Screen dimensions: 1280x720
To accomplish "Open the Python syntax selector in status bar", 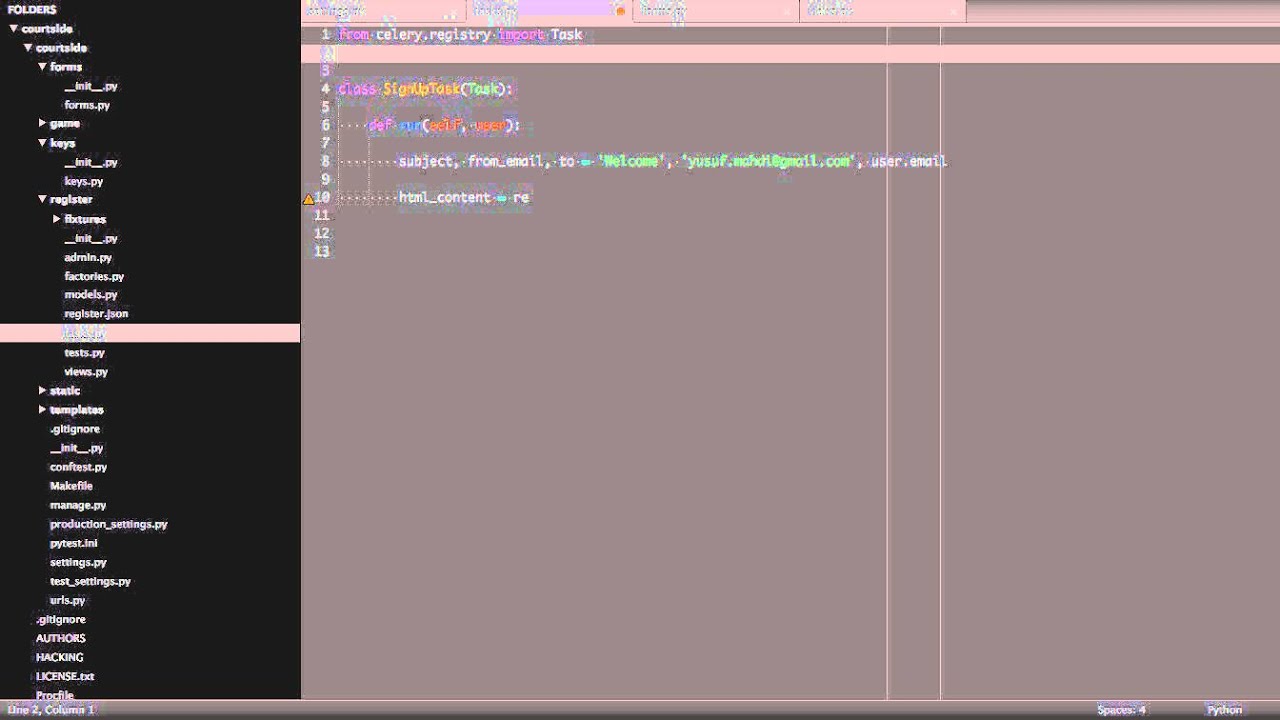I will (x=1224, y=710).
